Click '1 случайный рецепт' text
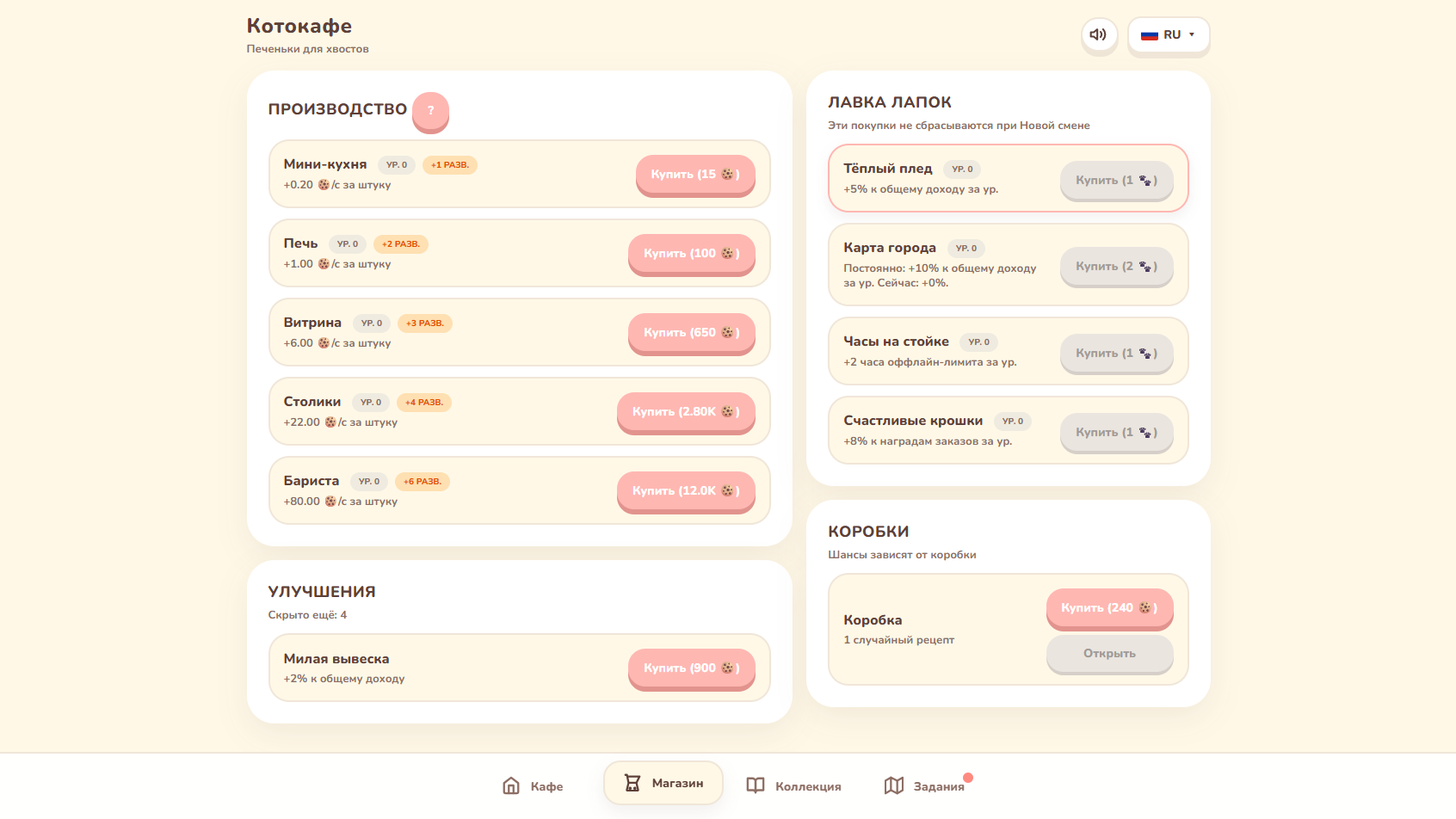This screenshot has height=819, width=1456. (x=899, y=640)
